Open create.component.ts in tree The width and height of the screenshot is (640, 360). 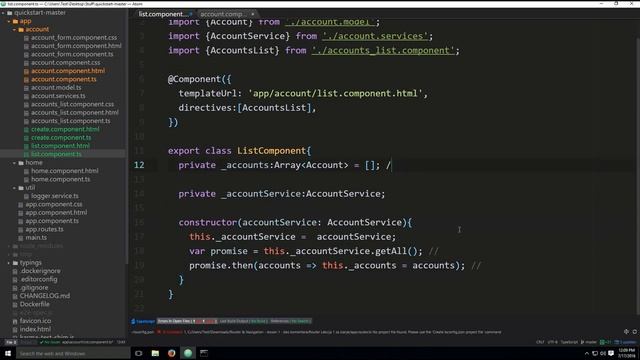(61, 138)
